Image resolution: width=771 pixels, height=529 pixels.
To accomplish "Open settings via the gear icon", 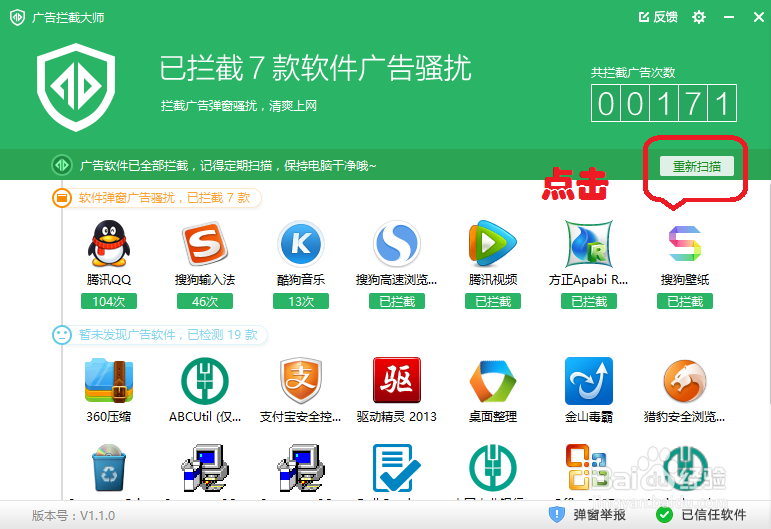I will [699, 17].
